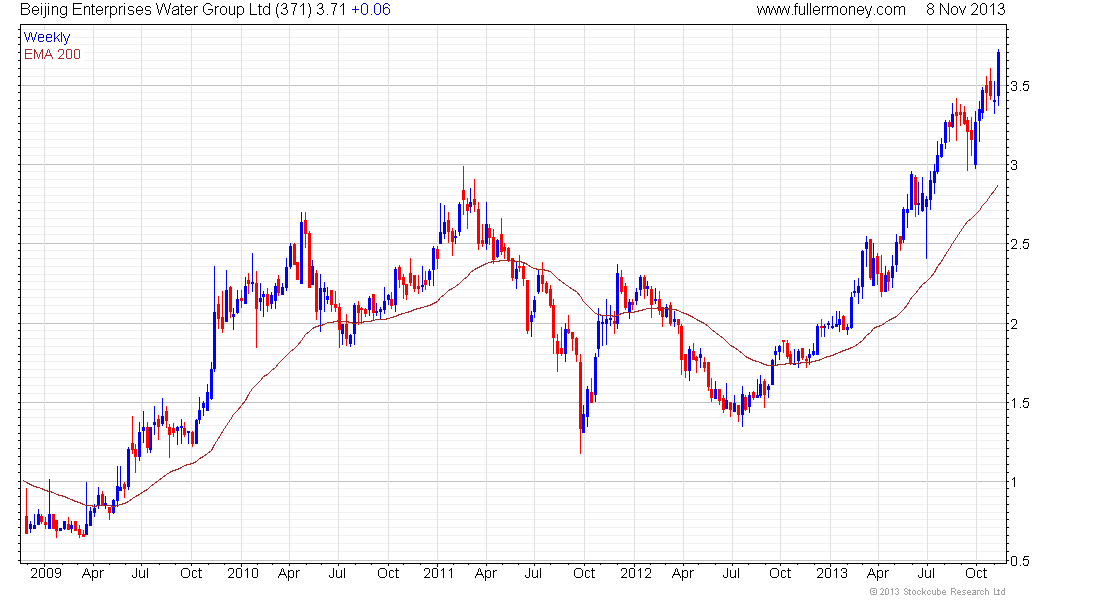Click the '2012' year label on time axis
The height and width of the screenshot is (600, 1100).
pyautogui.click(x=636, y=573)
